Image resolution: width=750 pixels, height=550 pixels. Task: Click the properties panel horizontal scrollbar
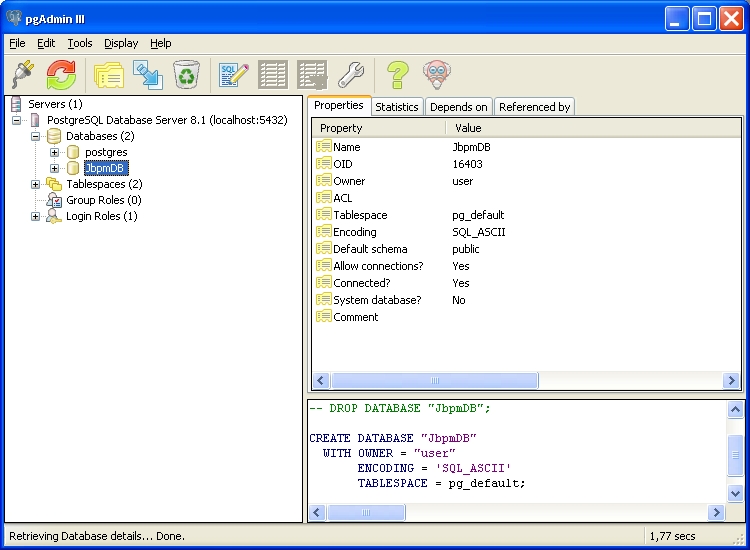click(x=434, y=381)
